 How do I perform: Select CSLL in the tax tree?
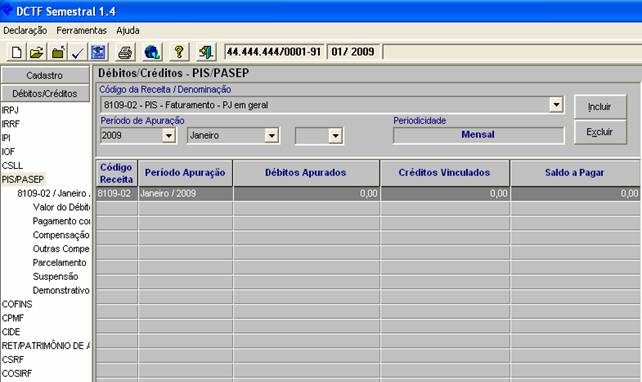click(x=12, y=165)
